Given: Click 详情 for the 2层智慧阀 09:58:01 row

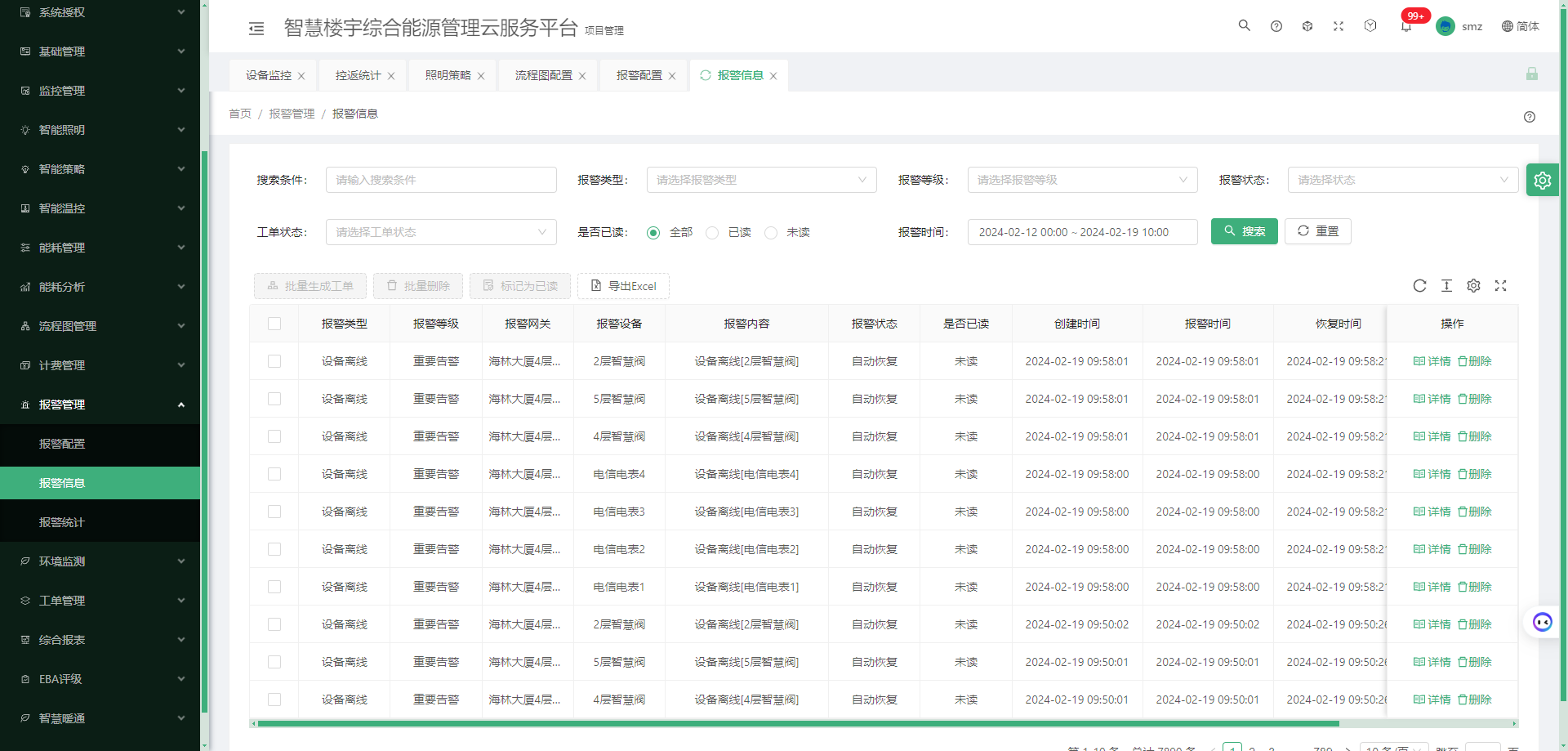Looking at the screenshot, I should (1432, 361).
